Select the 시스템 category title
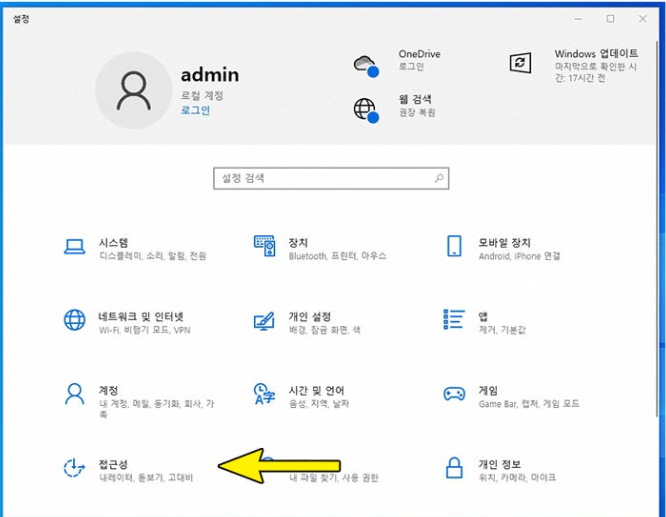This screenshot has width=666, height=517. pyautogui.click(x=113, y=243)
